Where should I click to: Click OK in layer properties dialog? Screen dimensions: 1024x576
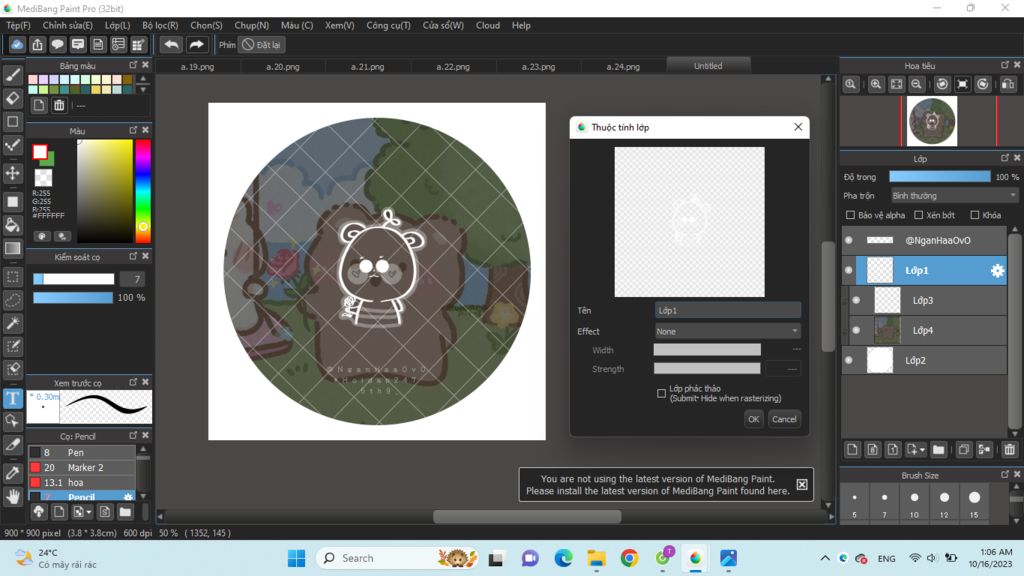click(754, 419)
